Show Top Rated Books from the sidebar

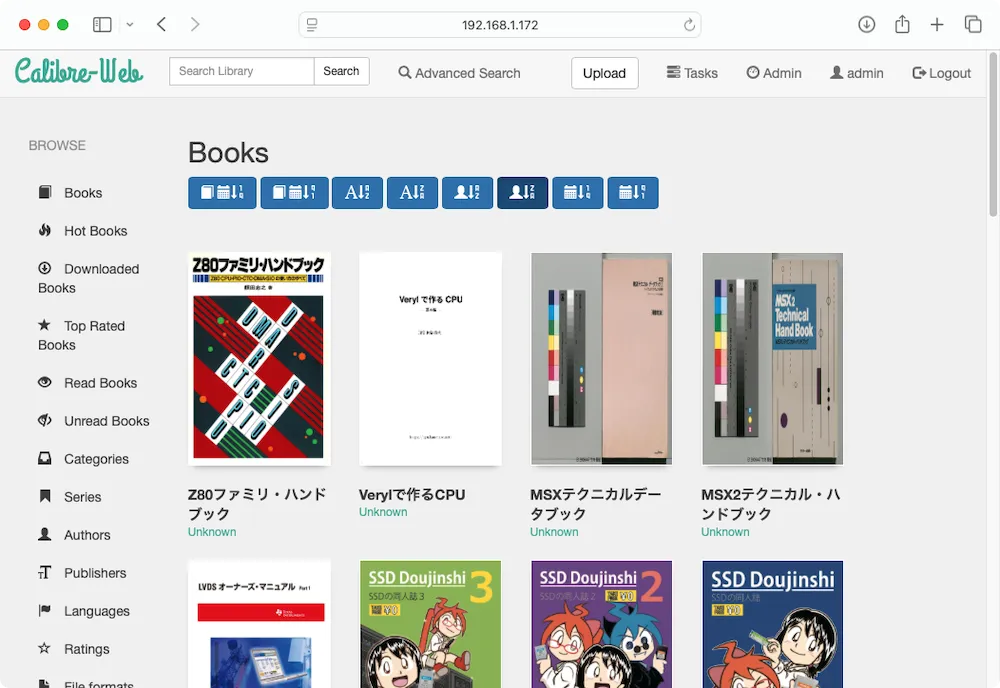pyautogui.click(x=82, y=335)
